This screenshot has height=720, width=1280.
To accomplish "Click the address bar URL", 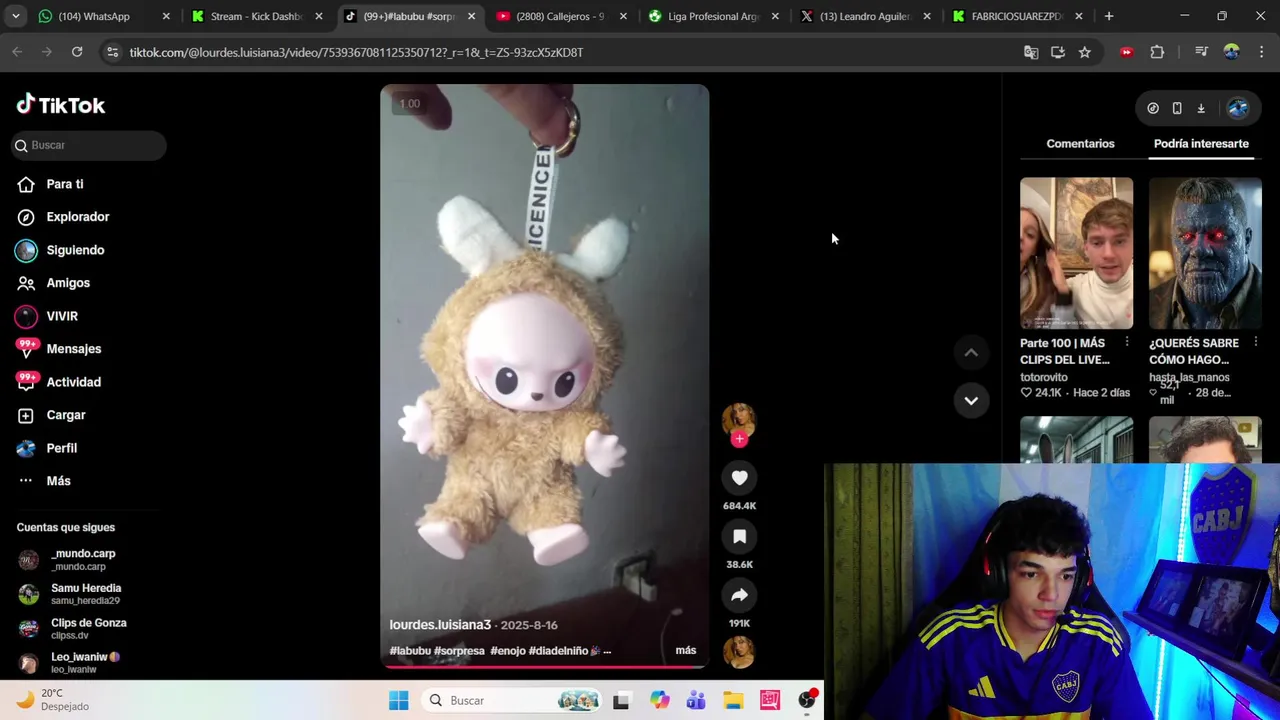I will 356,52.
